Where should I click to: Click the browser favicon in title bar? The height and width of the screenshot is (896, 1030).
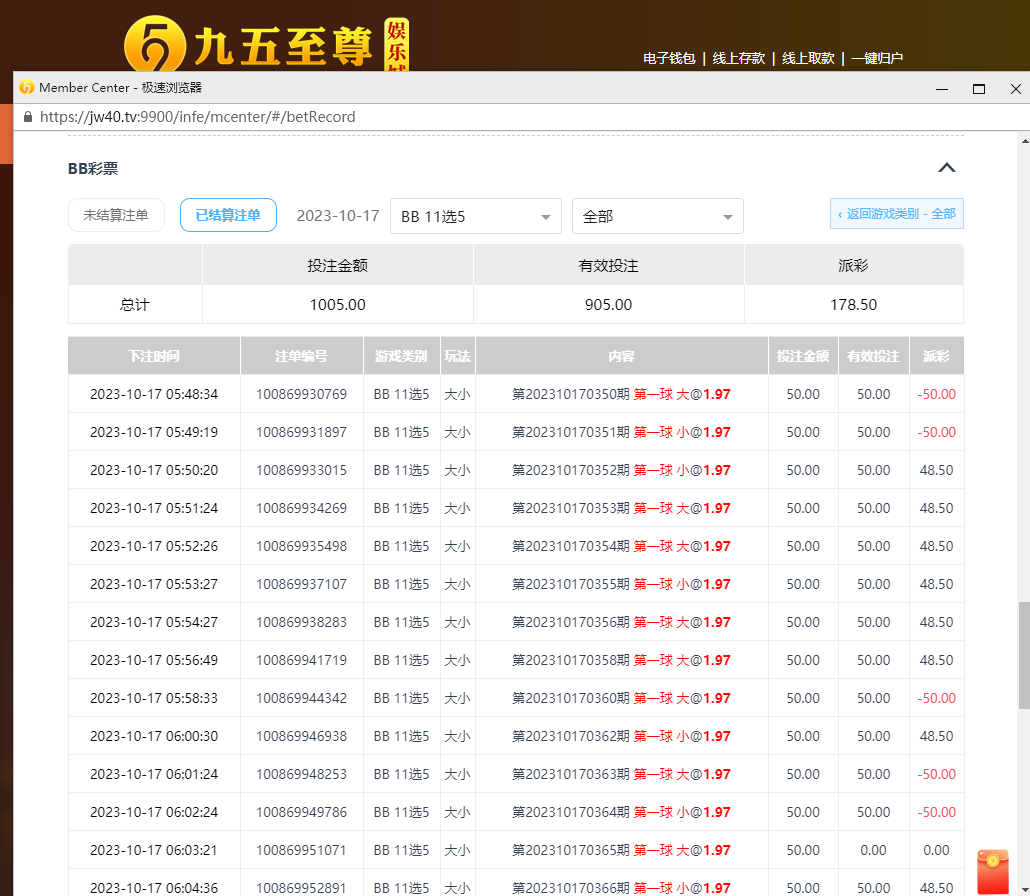click(x=26, y=88)
